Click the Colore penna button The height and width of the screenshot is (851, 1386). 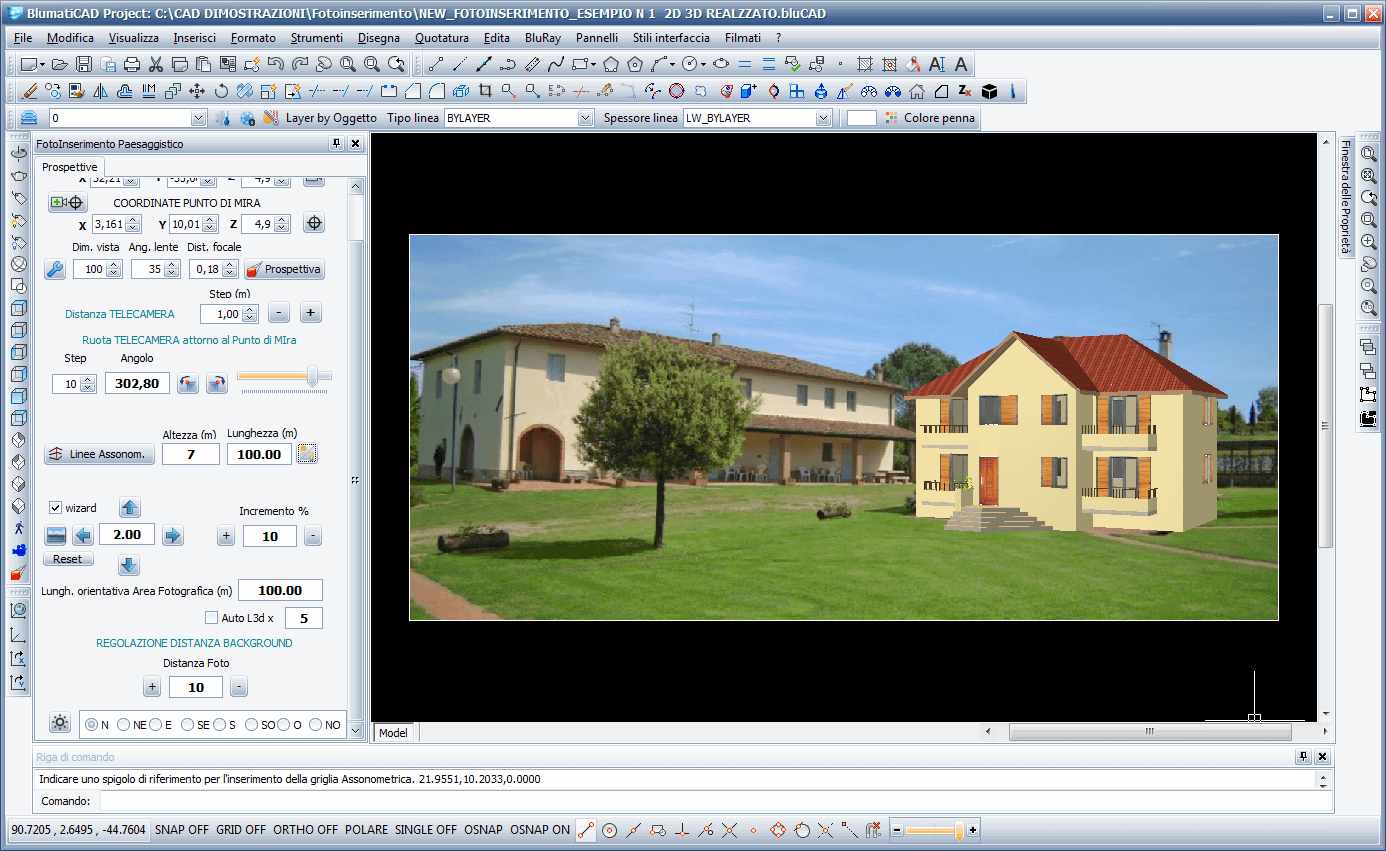coord(929,118)
